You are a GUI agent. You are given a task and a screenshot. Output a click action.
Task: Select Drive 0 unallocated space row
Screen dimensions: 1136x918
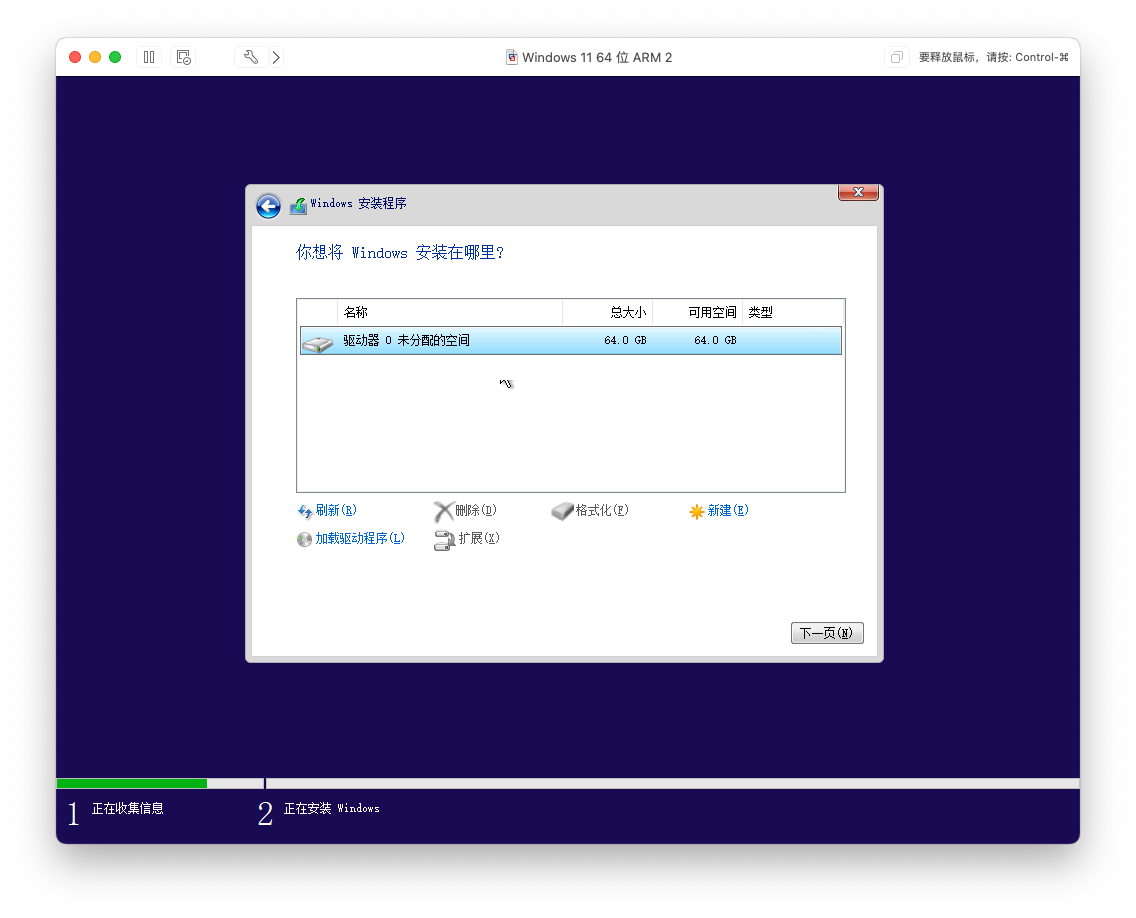point(571,341)
